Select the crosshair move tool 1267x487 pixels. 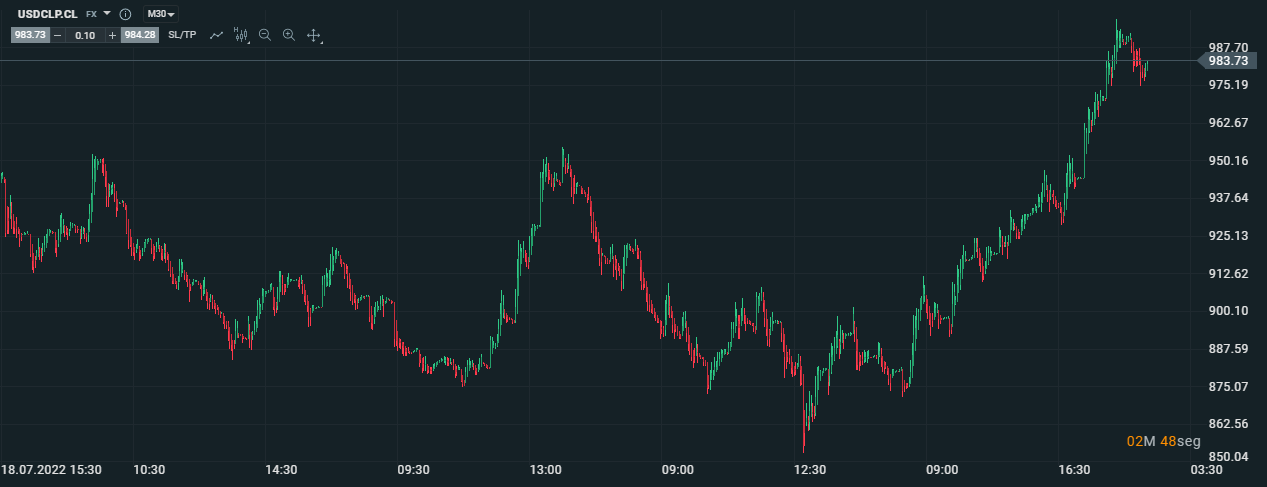coord(313,35)
